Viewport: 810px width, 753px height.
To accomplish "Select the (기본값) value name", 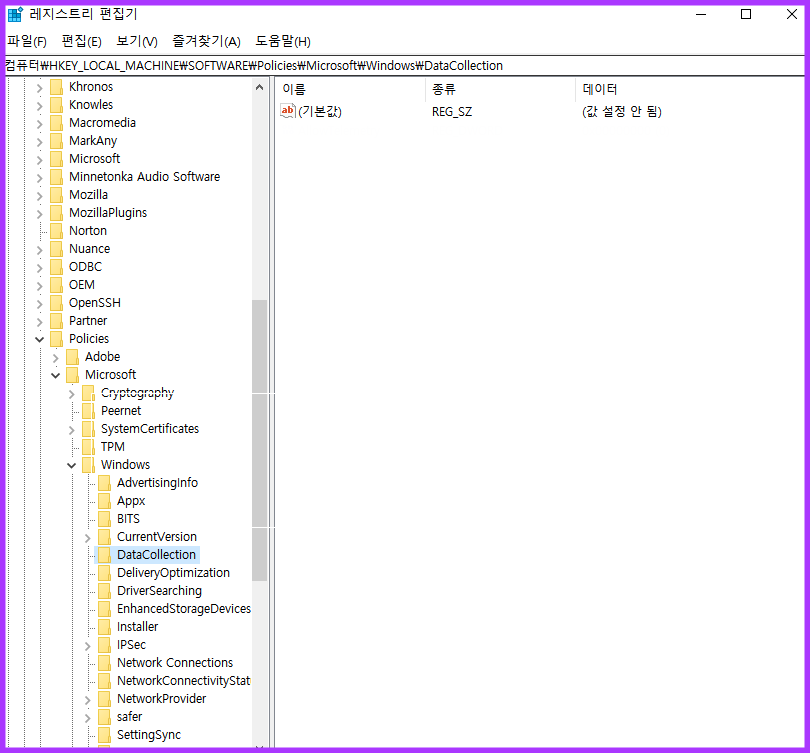I will click(x=320, y=112).
